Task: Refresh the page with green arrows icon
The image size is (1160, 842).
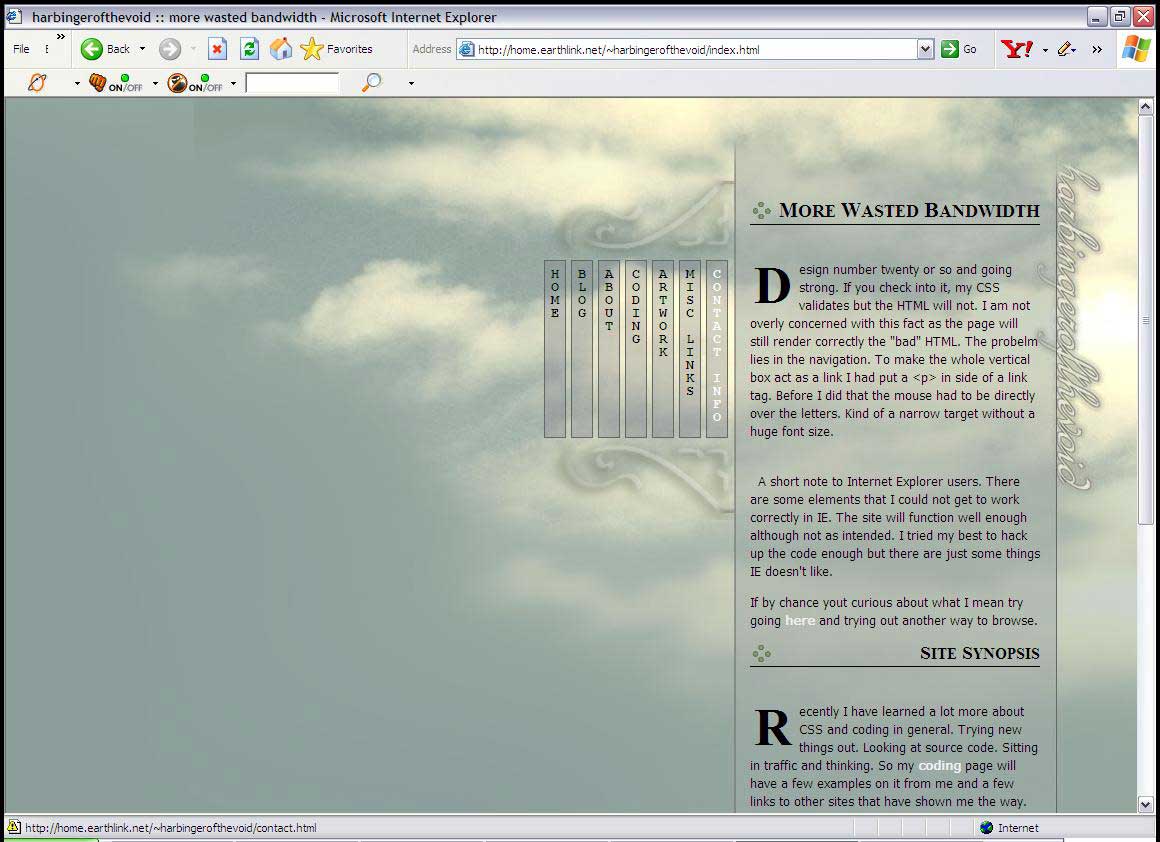Action: [x=249, y=50]
